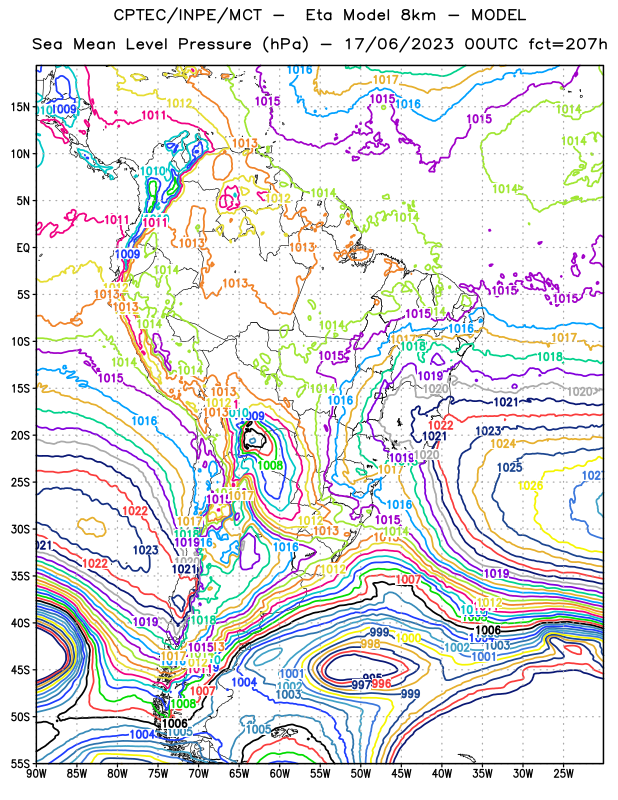Click the '65W' longitude axis label
The width and height of the screenshot is (618, 800).
tap(239, 774)
